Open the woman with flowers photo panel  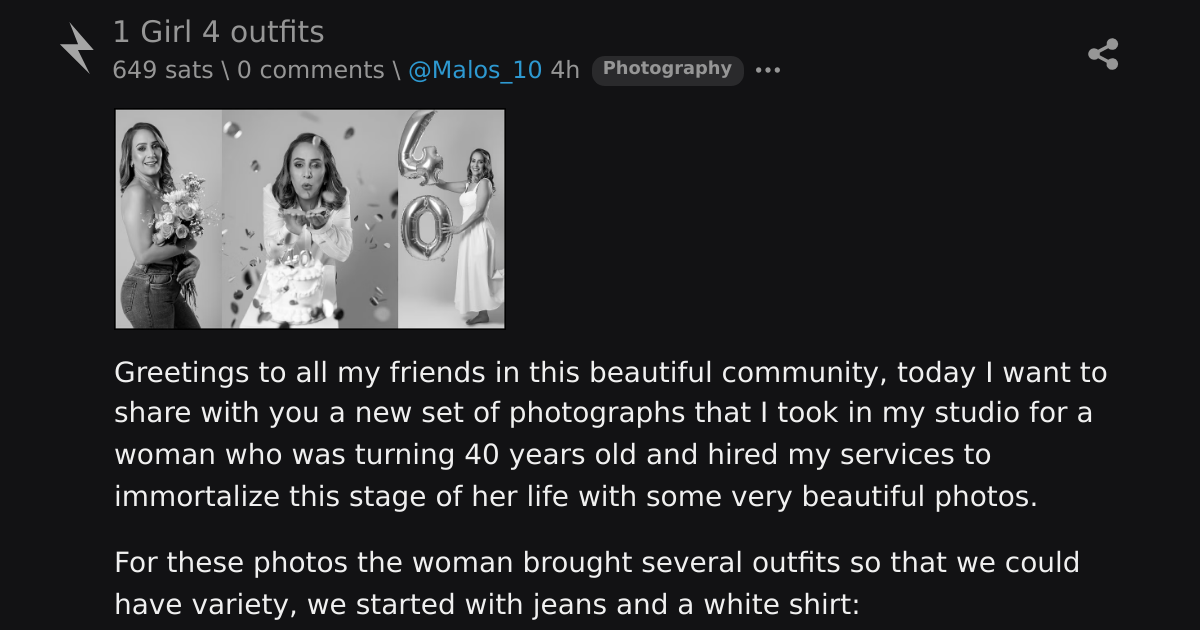pyautogui.click(x=168, y=219)
